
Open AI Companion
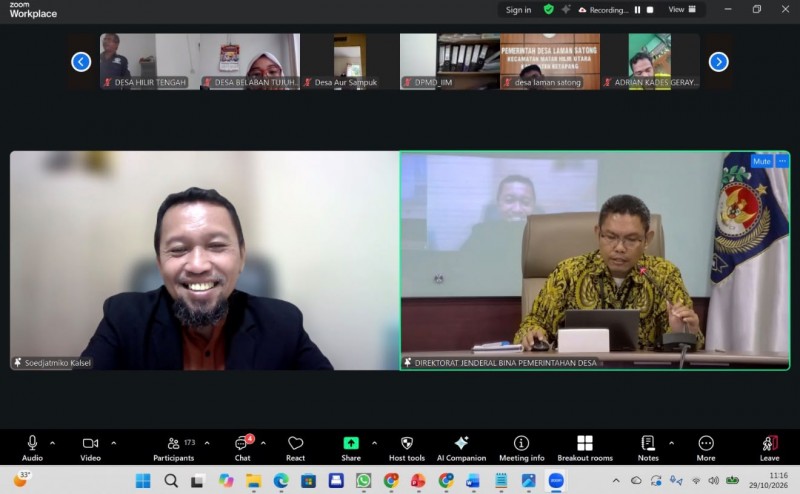(461, 448)
